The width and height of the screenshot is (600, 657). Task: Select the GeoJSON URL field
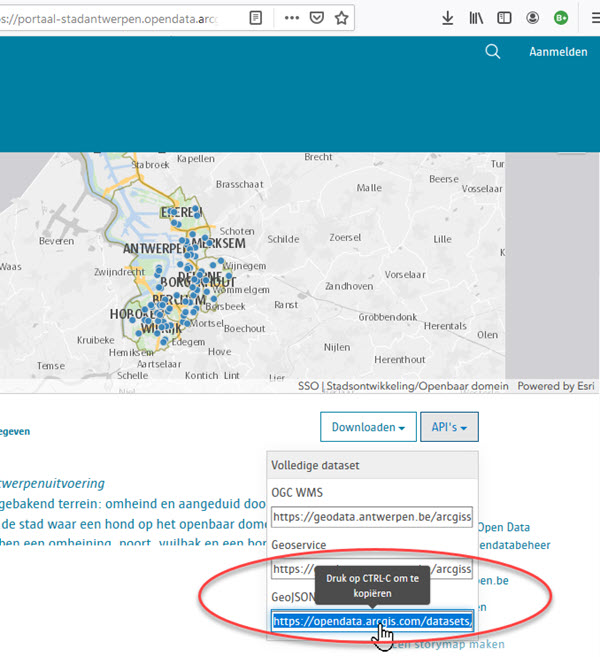tap(372, 621)
